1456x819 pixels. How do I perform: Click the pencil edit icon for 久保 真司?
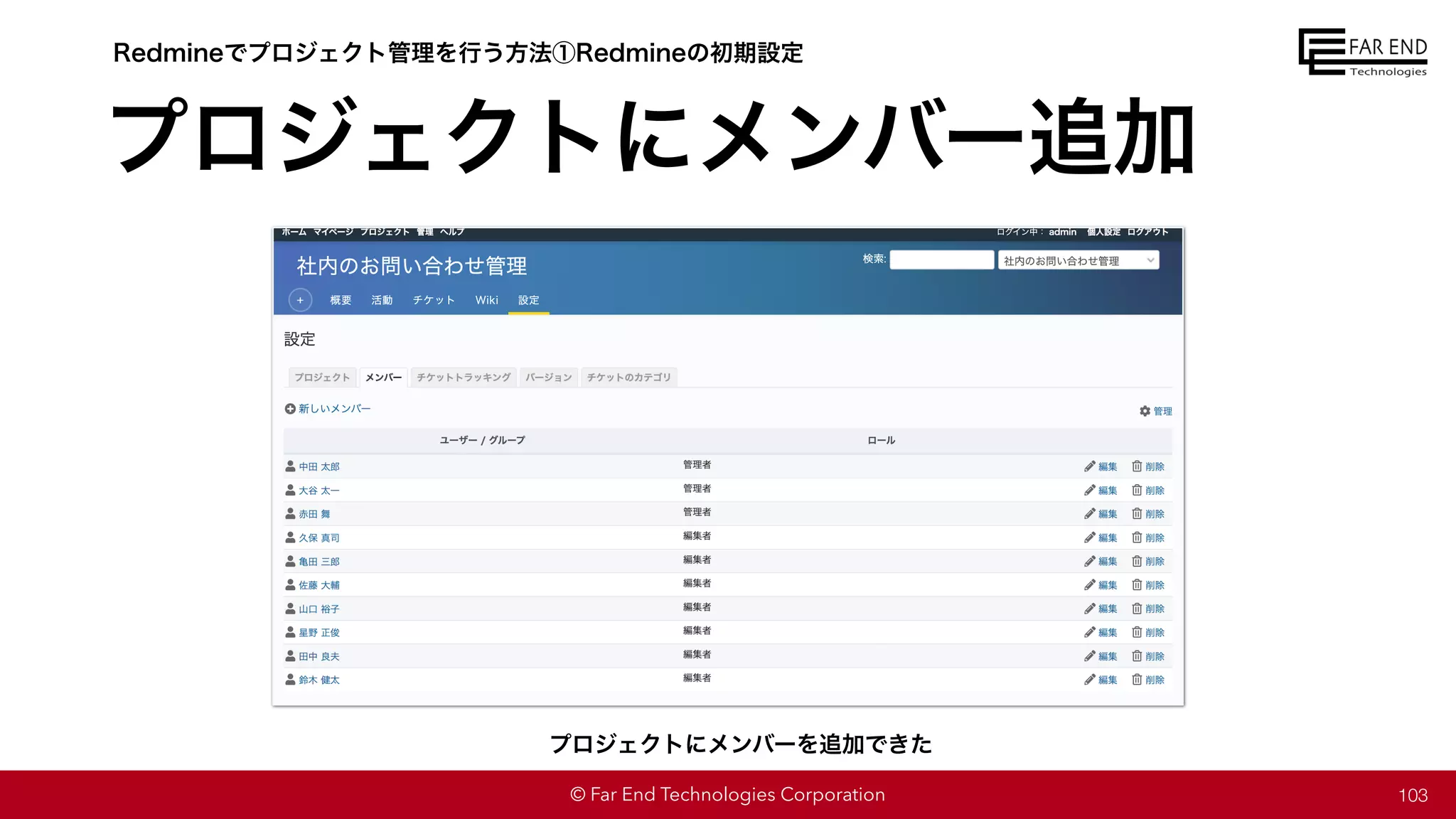point(1089,537)
